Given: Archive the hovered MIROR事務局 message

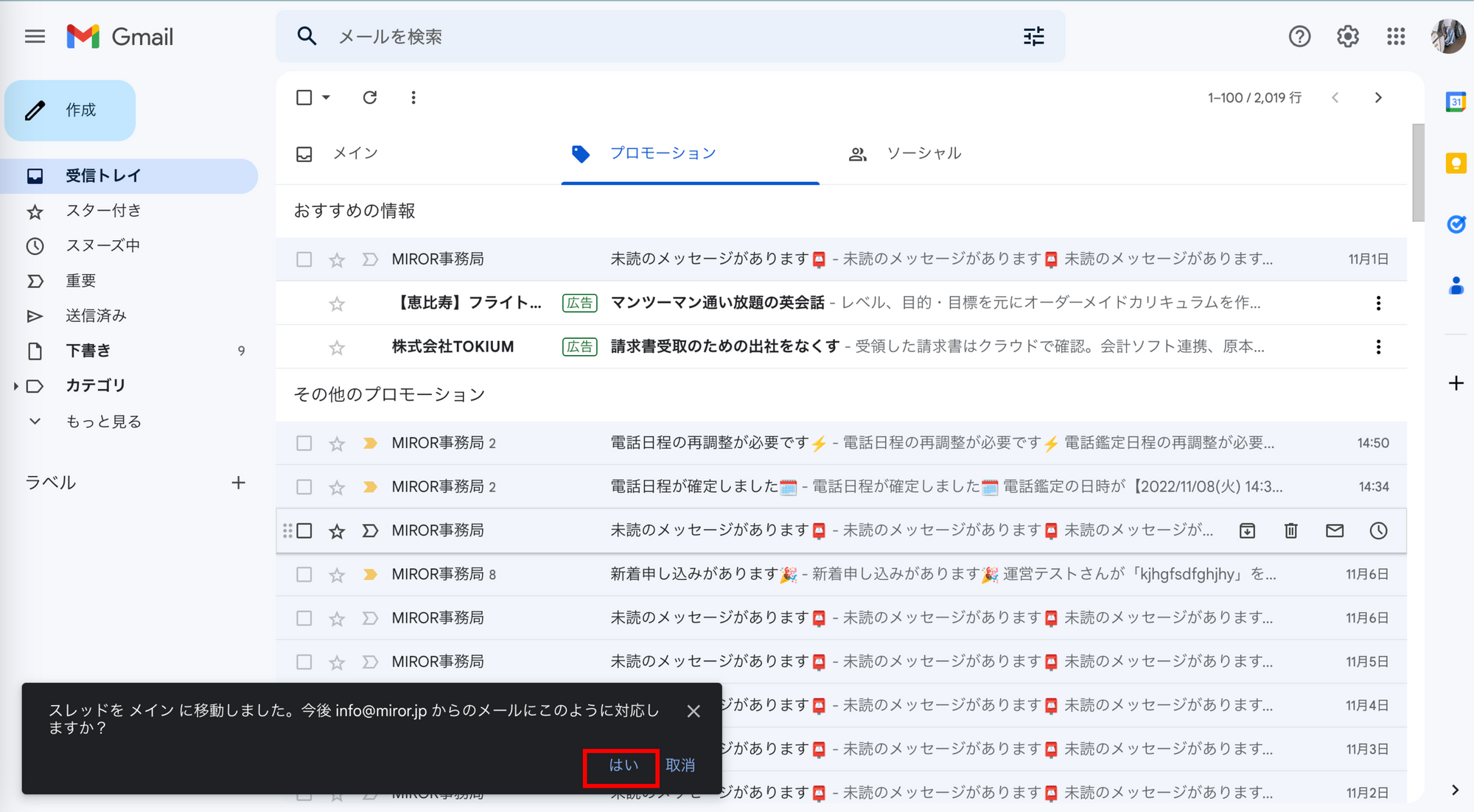Looking at the screenshot, I should 1247,531.
